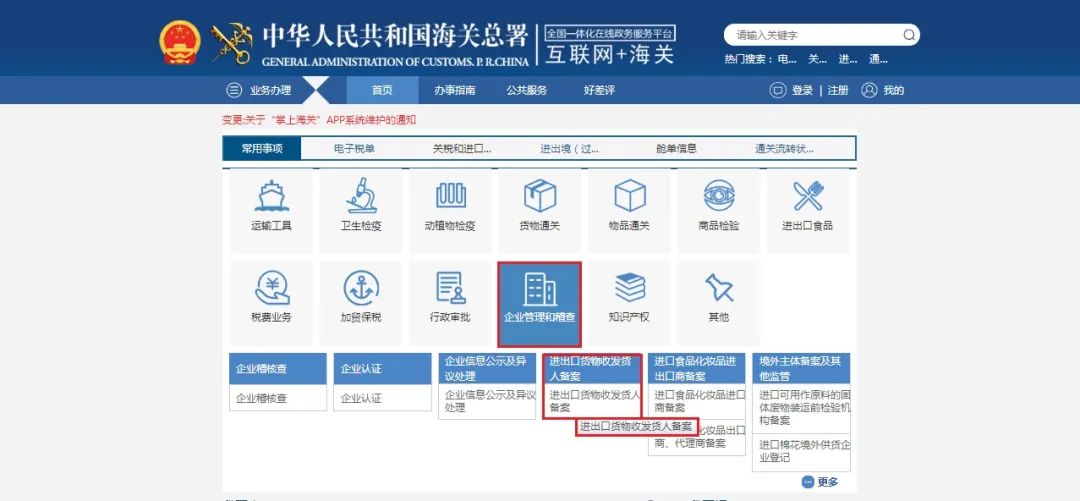Screen dimensions: 1080x501
Task: Select the 税费业务 yen icon
Action: coord(271,288)
